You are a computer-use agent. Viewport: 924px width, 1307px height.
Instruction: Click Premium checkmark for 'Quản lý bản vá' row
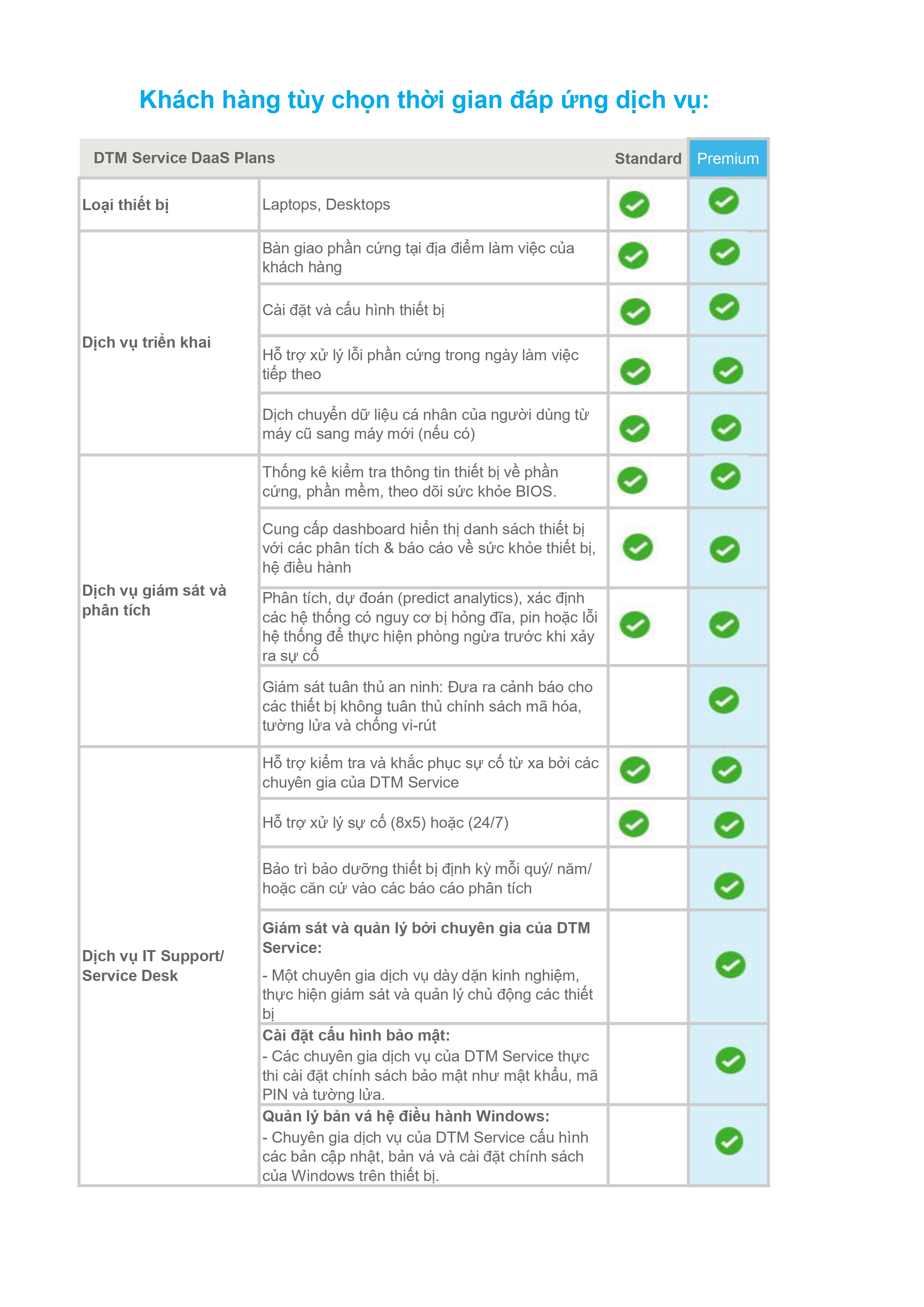[x=729, y=1141]
